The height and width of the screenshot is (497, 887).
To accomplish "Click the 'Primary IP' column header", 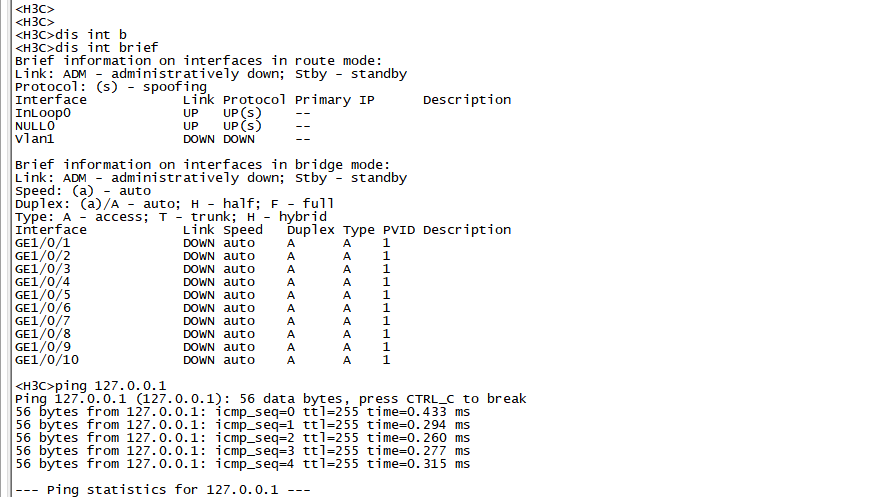I will coord(335,100).
